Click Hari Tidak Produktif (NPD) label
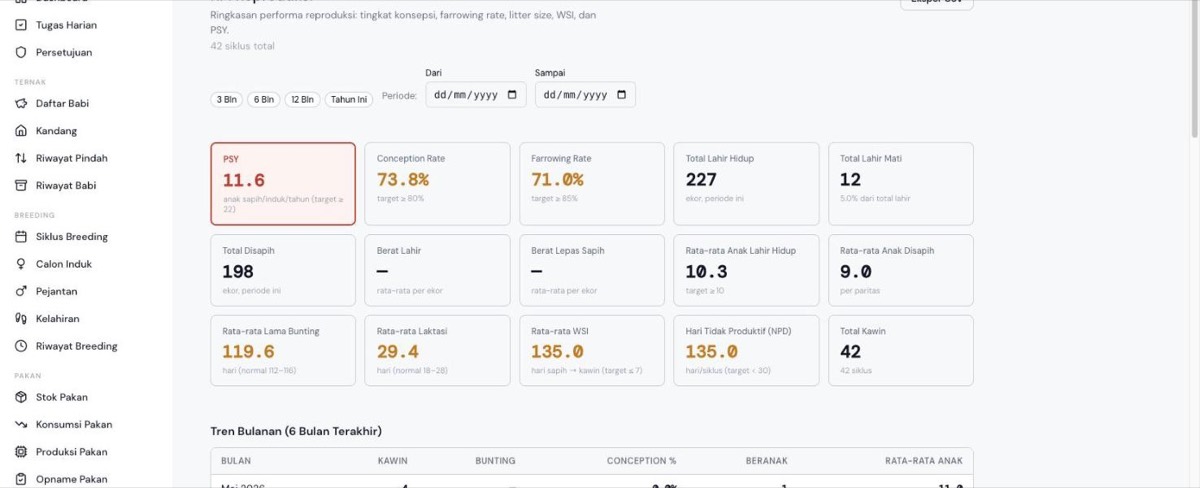The width and height of the screenshot is (1200, 488). pos(738,331)
